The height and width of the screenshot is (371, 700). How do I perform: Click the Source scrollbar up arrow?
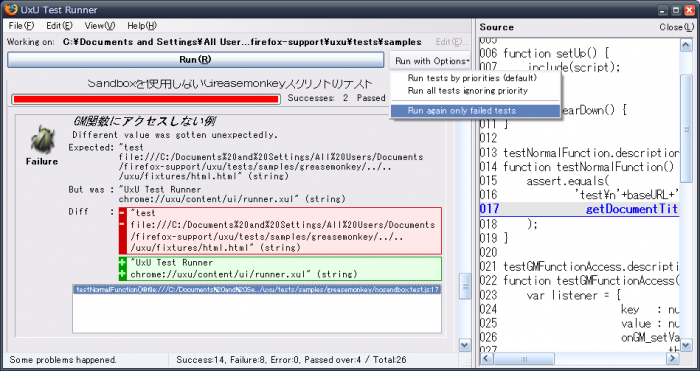point(686,45)
